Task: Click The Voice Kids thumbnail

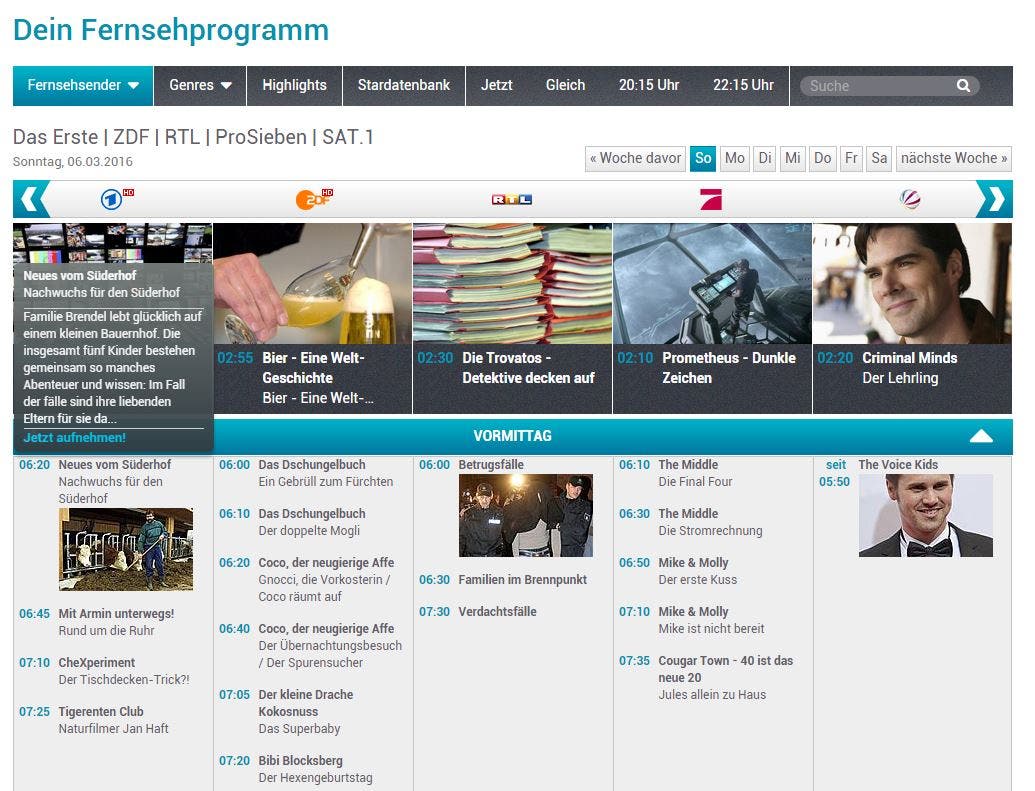Action: [x=926, y=516]
